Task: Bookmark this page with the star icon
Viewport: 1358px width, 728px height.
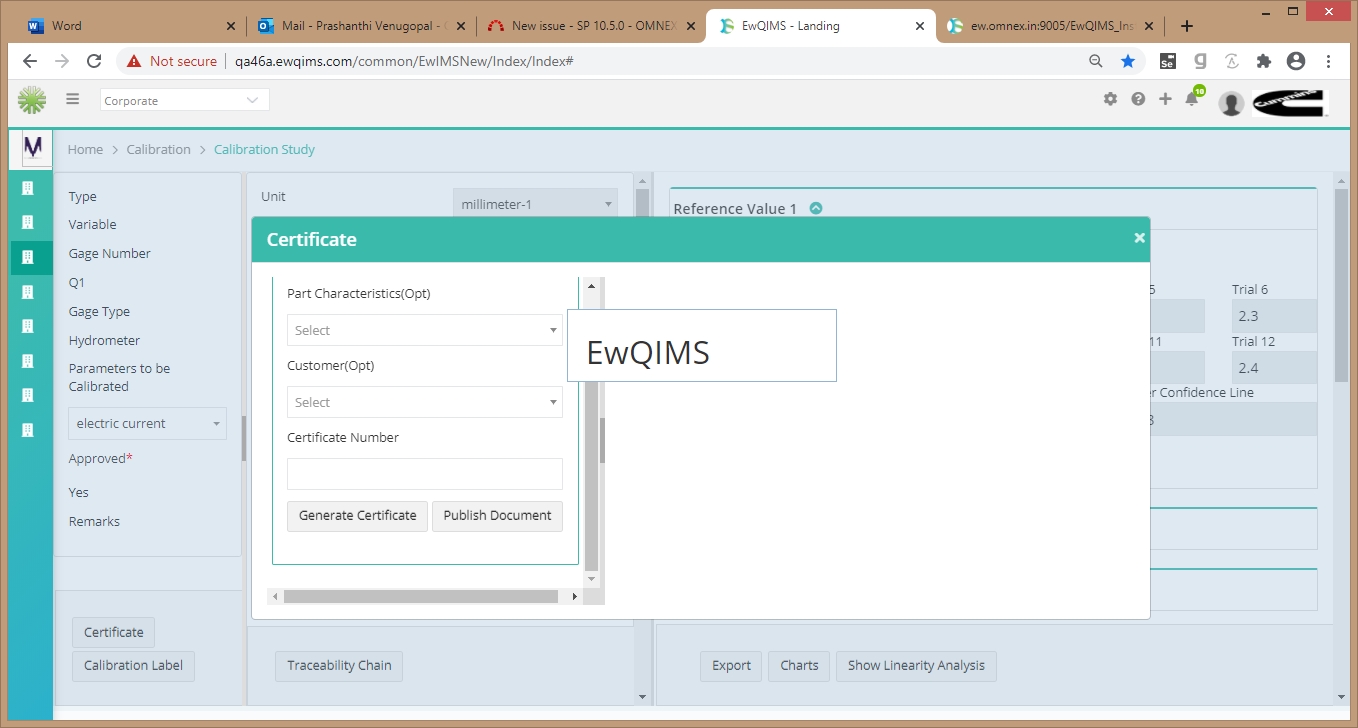Action: click(x=1128, y=61)
